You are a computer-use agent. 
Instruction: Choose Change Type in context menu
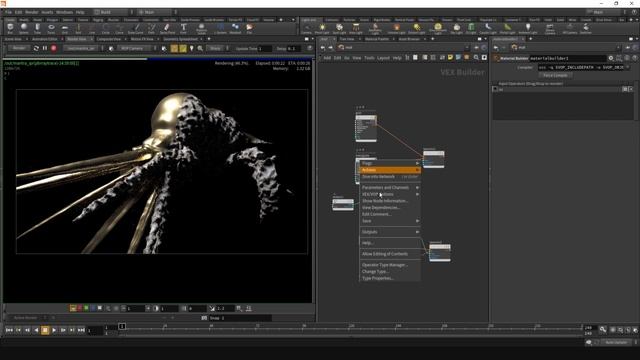click(390, 271)
